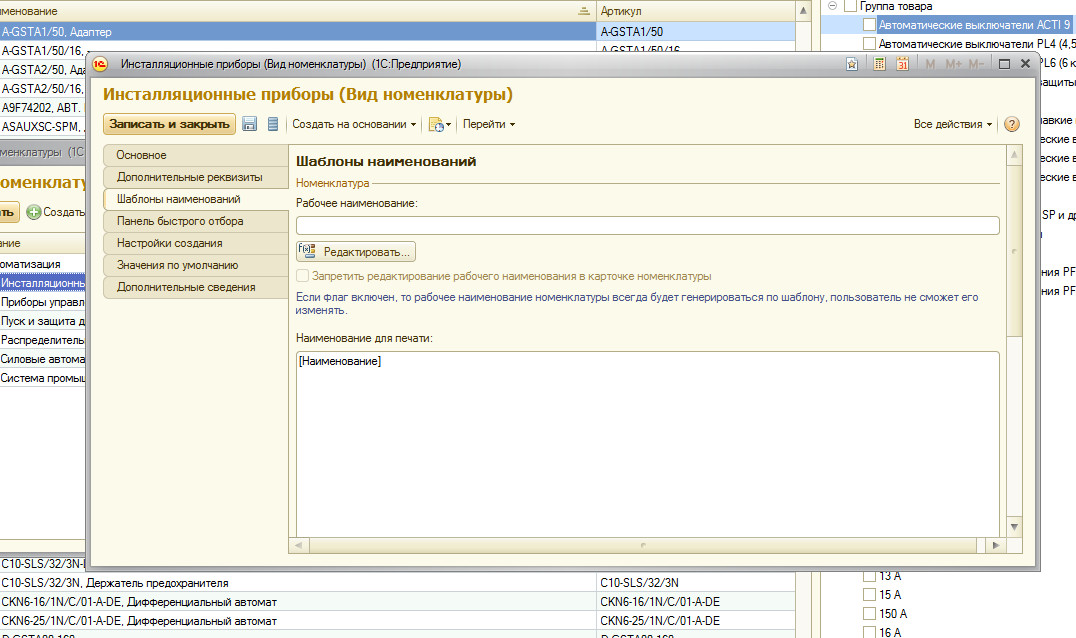Open help with the question mark icon

click(x=1011, y=124)
